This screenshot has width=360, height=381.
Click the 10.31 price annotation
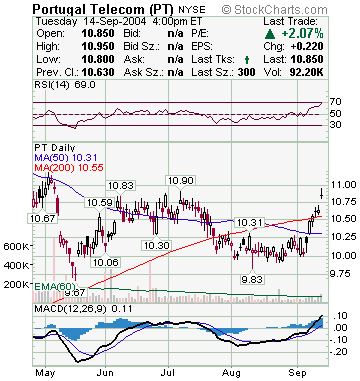pyautogui.click(x=249, y=223)
